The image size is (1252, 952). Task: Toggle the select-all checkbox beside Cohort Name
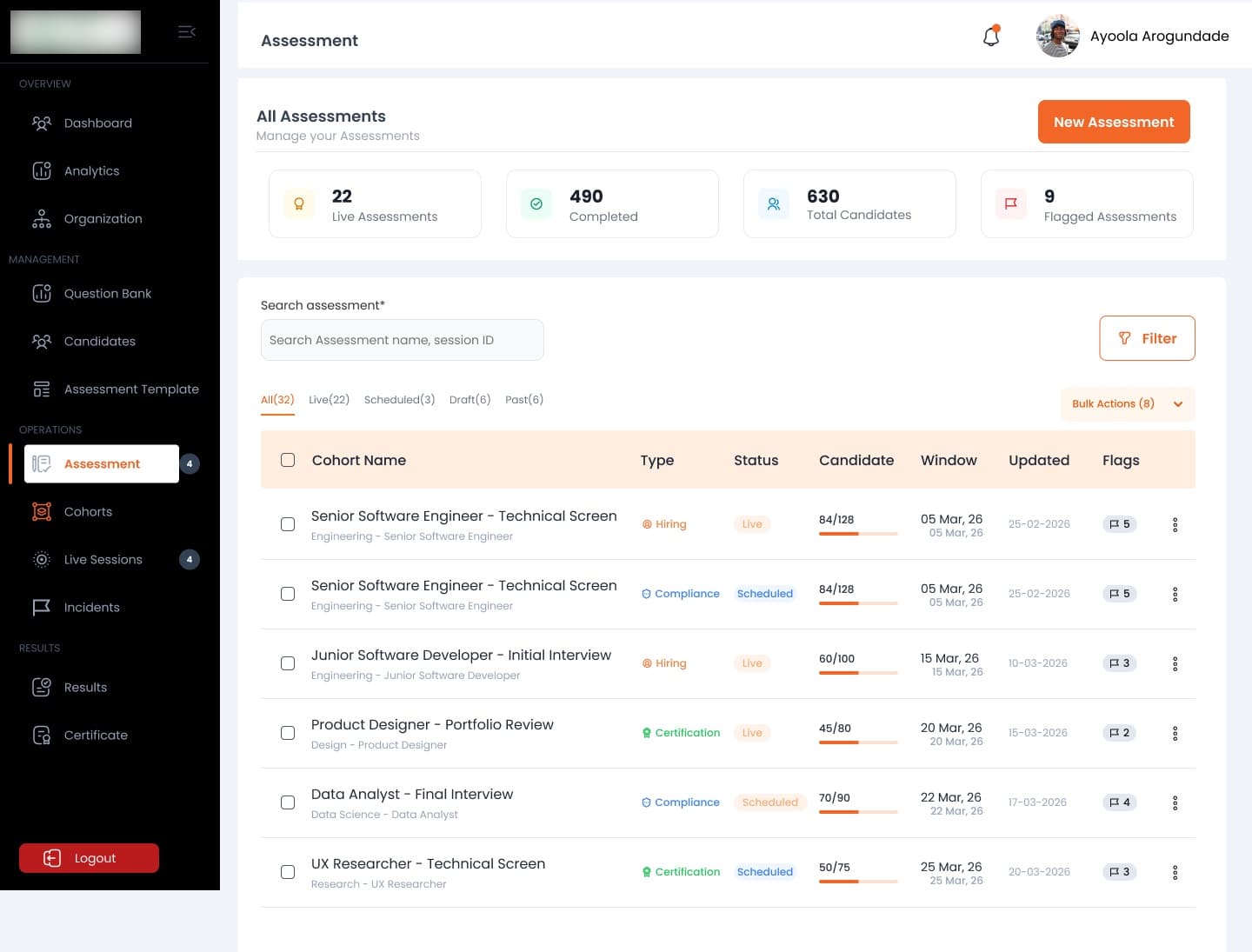click(x=288, y=460)
